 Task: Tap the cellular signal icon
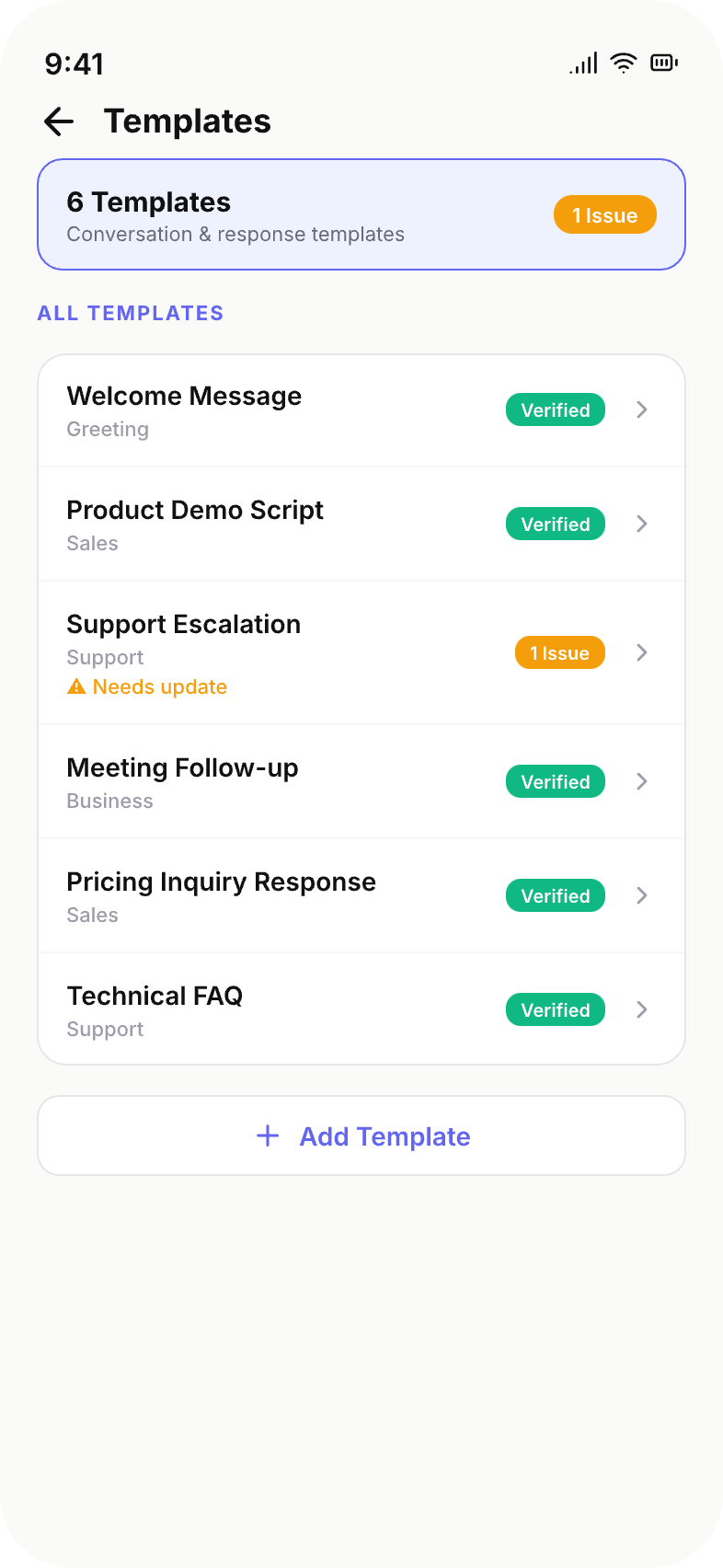(x=583, y=63)
